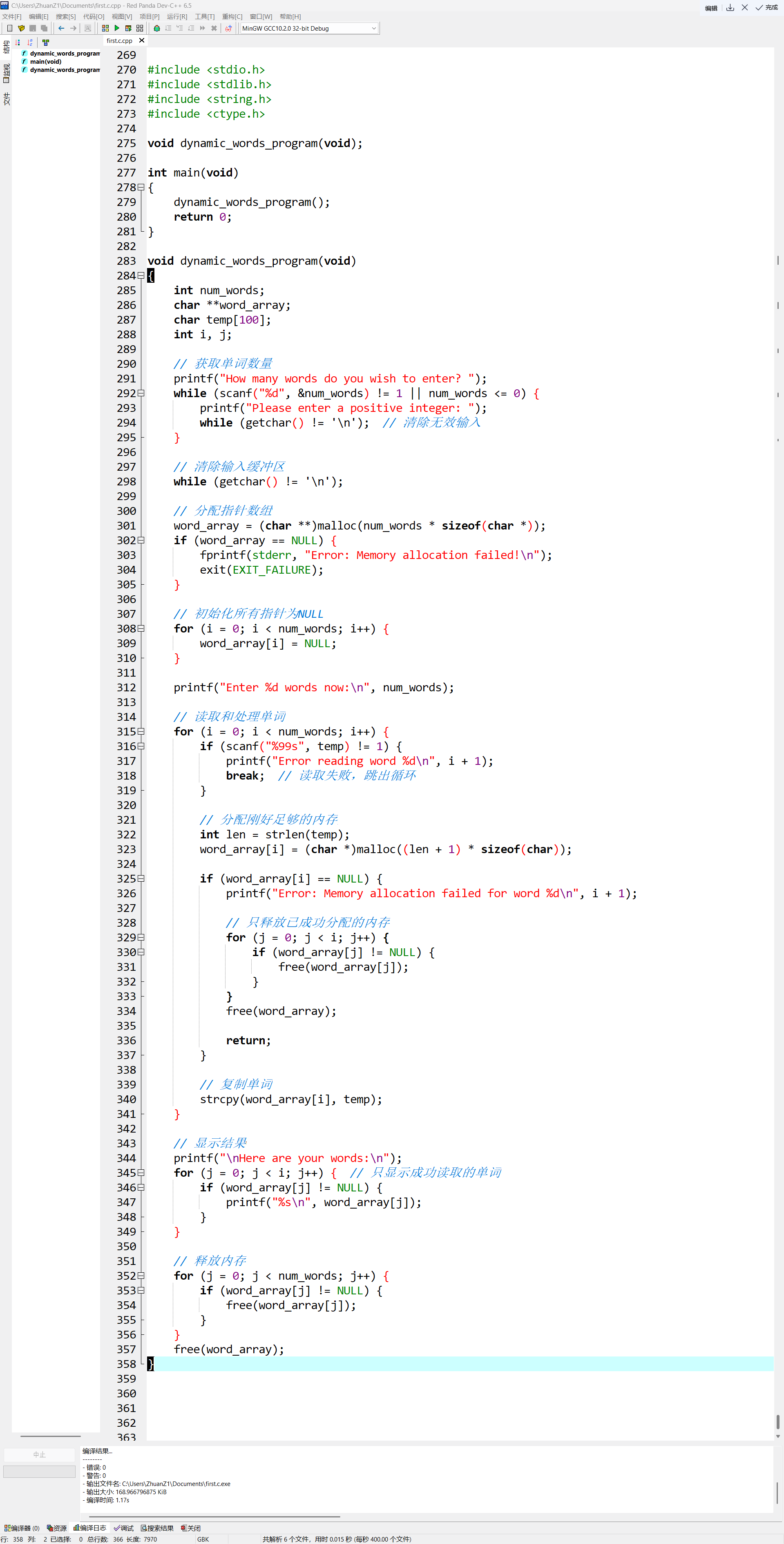The height and width of the screenshot is (1544, 784).
Task: Click the sort alphabetically icon in structure panel
Action: click(30, 42)
